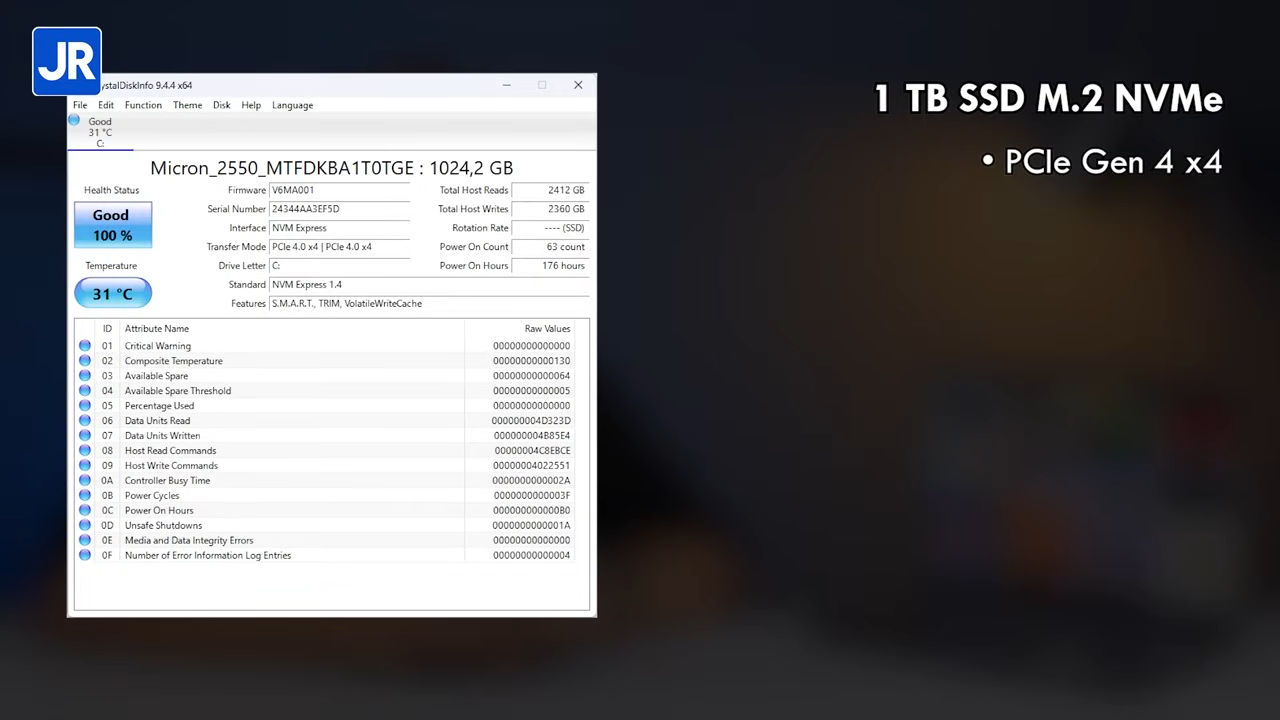Click the Features field

click(429, 304)
